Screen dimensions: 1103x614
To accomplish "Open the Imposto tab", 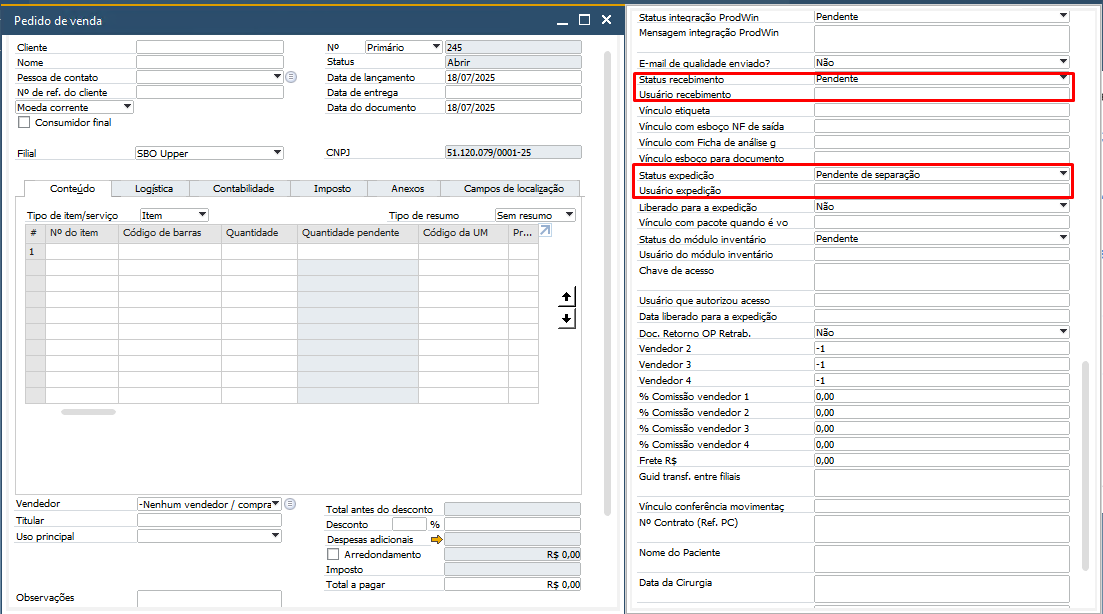I will [332, 188].
